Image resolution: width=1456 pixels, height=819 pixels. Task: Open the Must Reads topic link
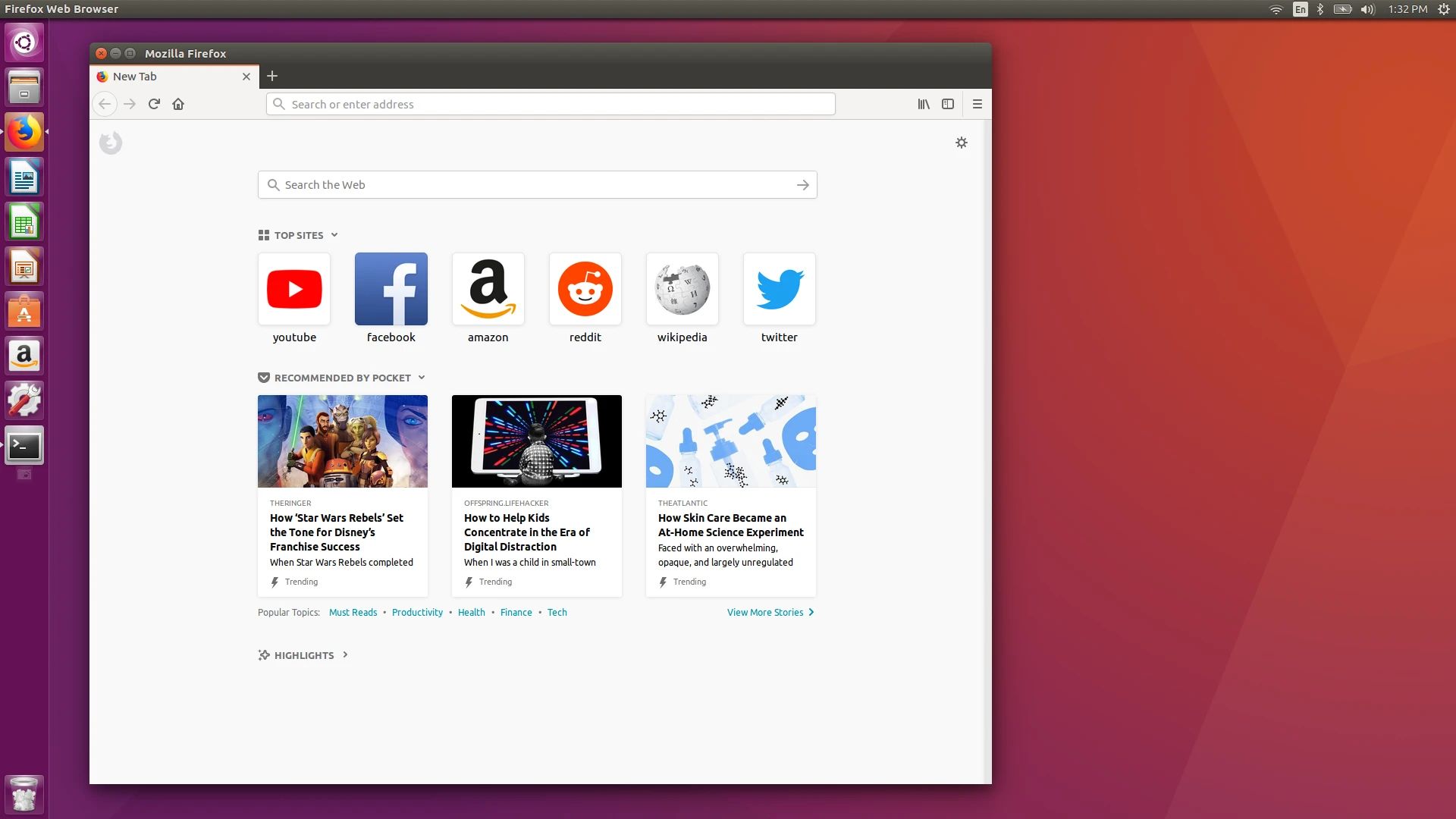point(353,612)
